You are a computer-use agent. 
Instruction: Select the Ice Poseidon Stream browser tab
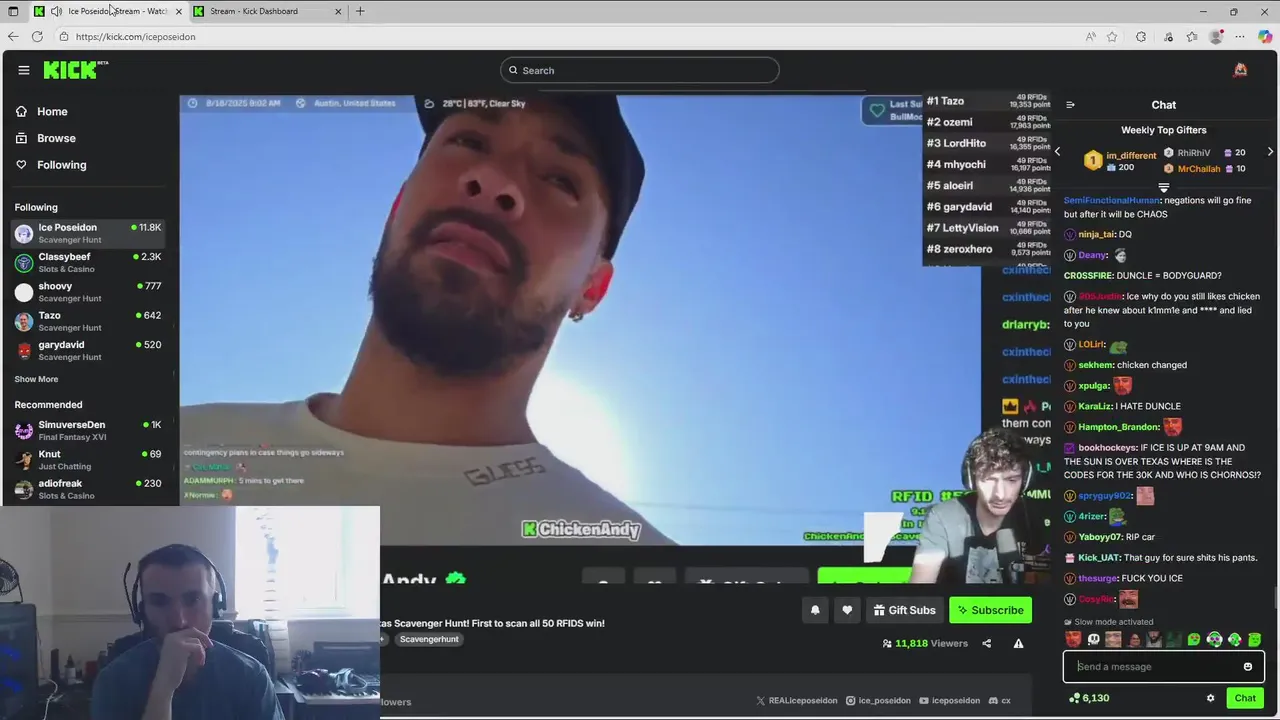coord(109,11)
